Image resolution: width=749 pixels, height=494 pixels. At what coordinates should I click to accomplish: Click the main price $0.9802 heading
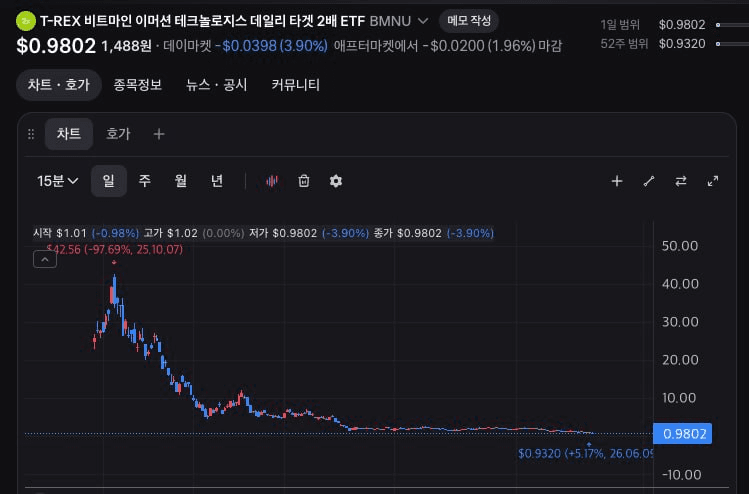(56, 46)
